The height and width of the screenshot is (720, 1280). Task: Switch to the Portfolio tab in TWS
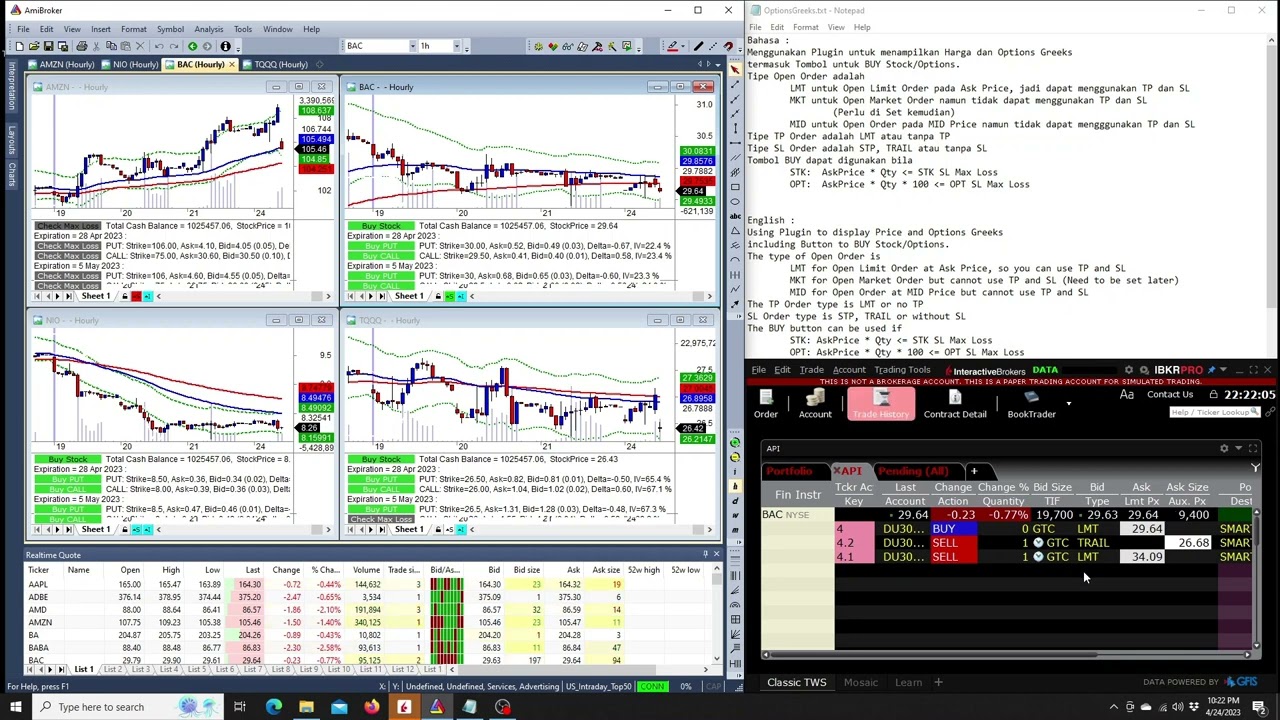[x=790, y=470]
